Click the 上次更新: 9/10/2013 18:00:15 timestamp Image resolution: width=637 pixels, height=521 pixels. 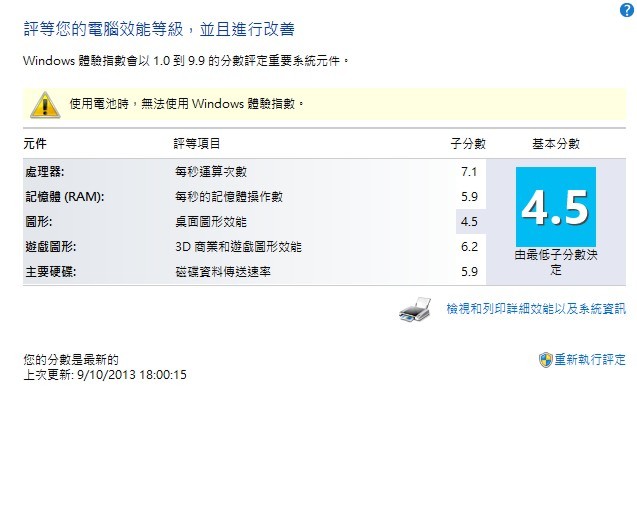[x=105, y=375]
